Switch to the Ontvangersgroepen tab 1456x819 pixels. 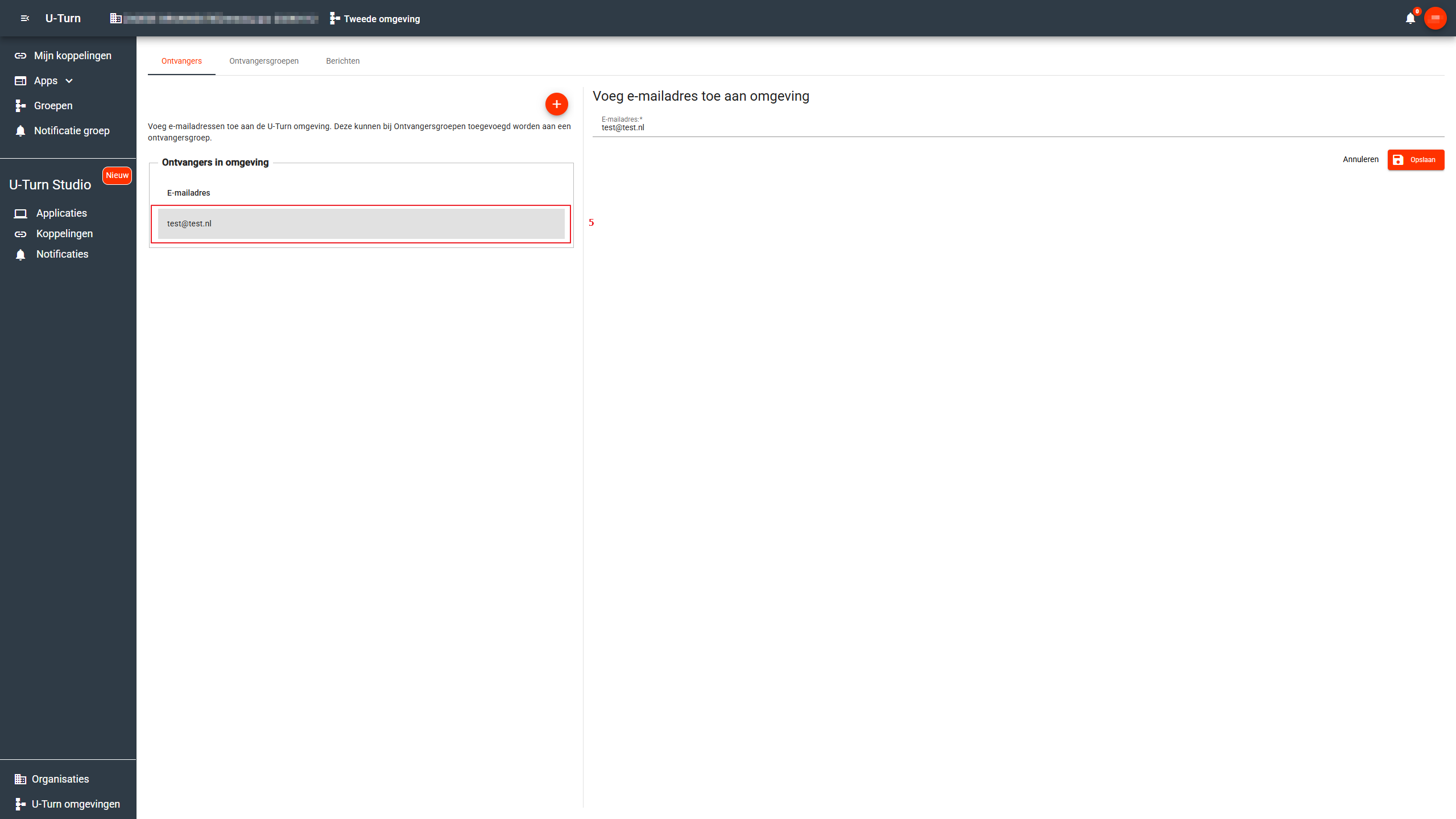coord(264,61)
